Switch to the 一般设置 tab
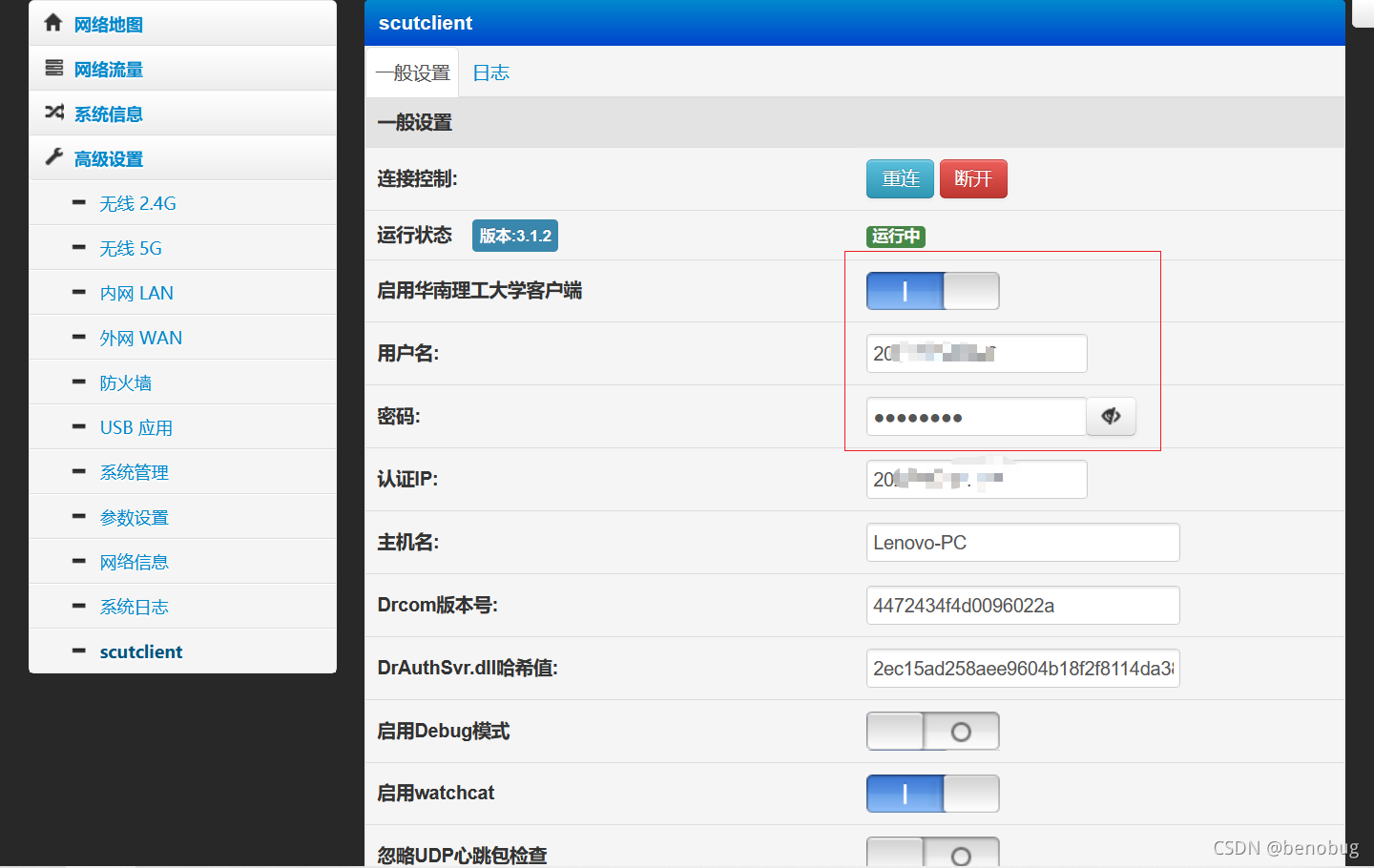The height and width of the screenshot is (868, 1374). (x=412, y=72)
